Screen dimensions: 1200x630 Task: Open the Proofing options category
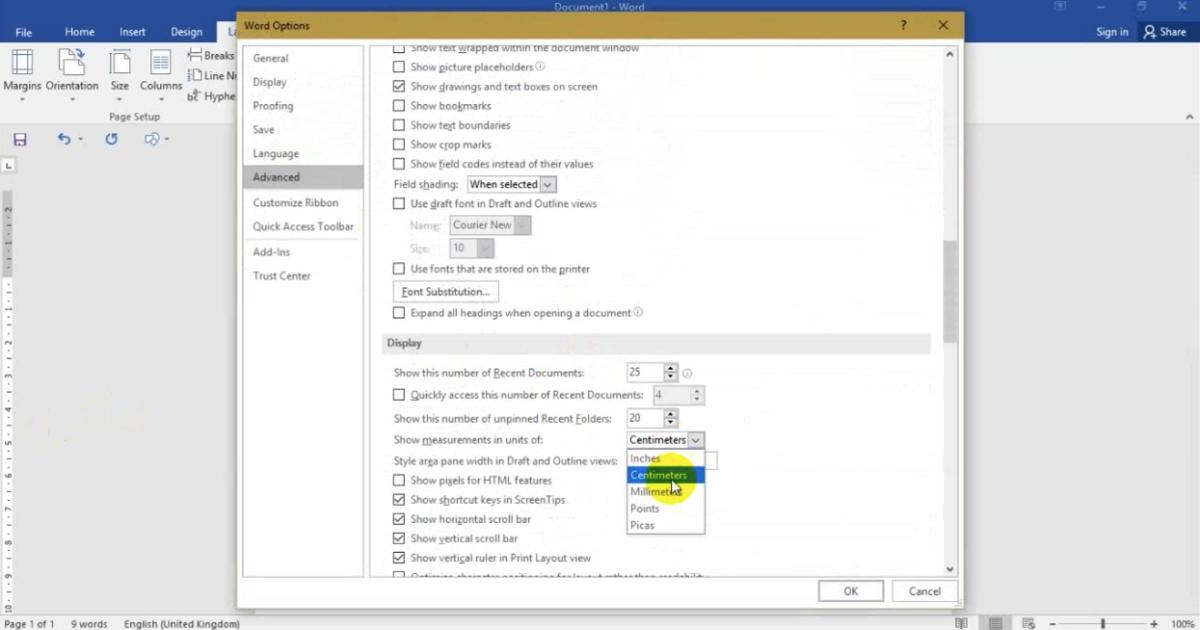pos(303,106)
